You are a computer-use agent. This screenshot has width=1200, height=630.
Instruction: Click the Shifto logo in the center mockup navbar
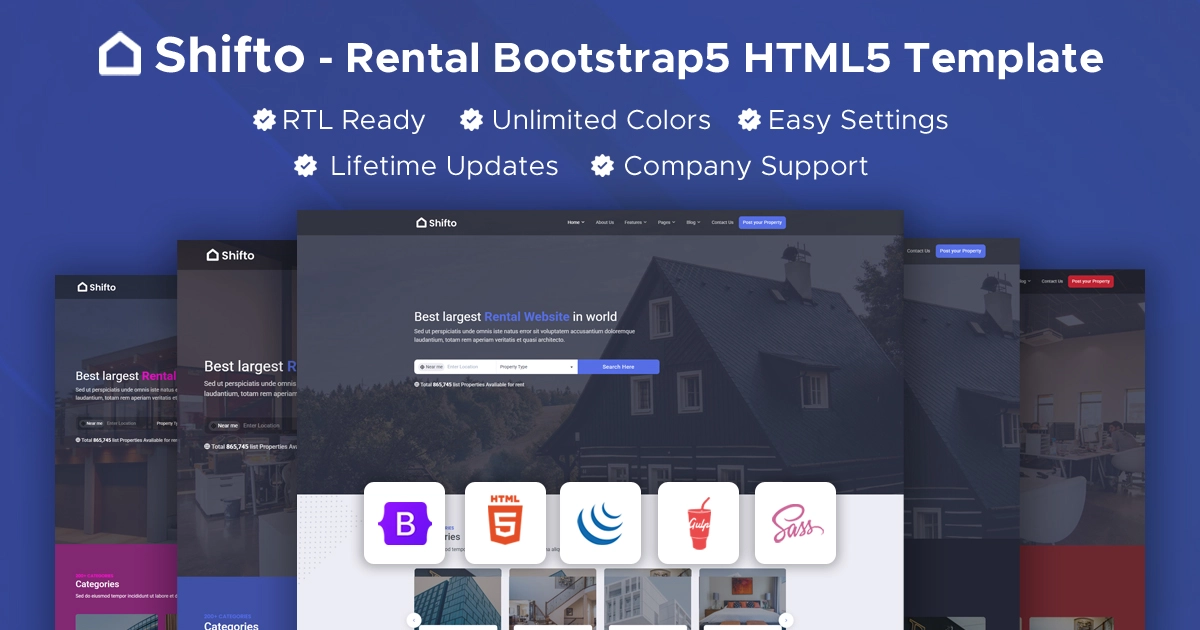(436, 222)
